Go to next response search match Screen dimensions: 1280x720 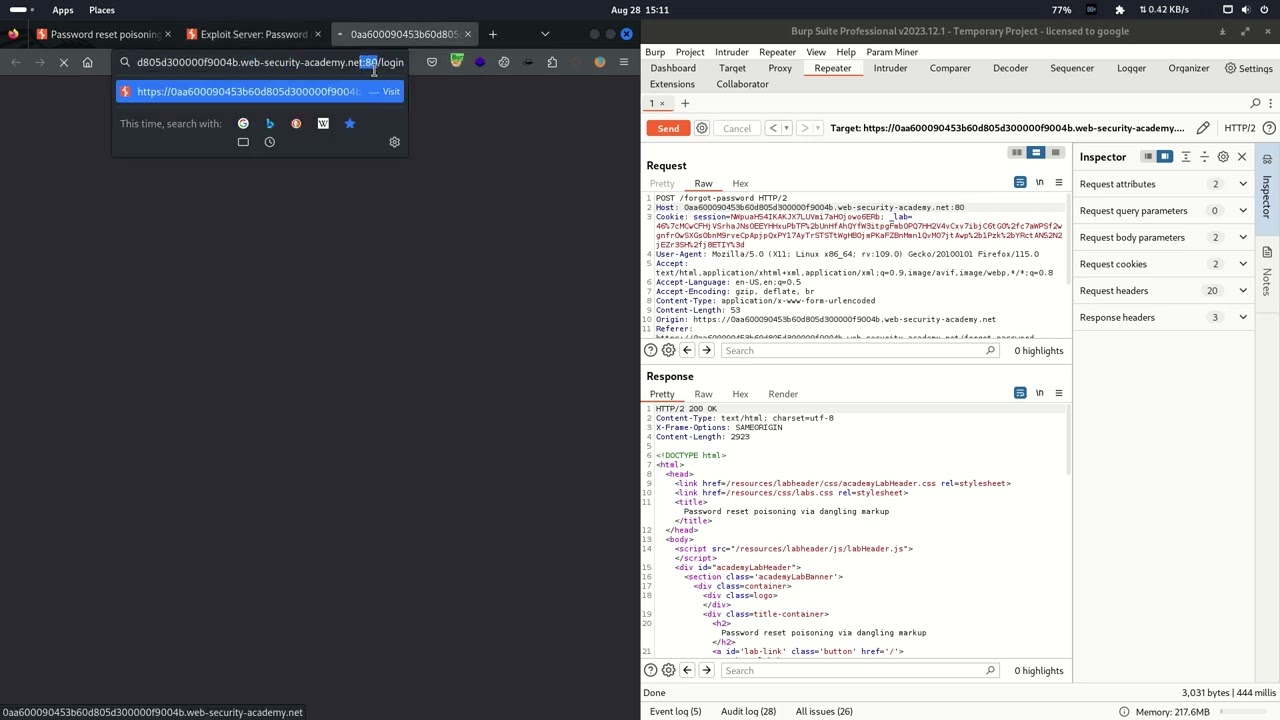(706, 671)
